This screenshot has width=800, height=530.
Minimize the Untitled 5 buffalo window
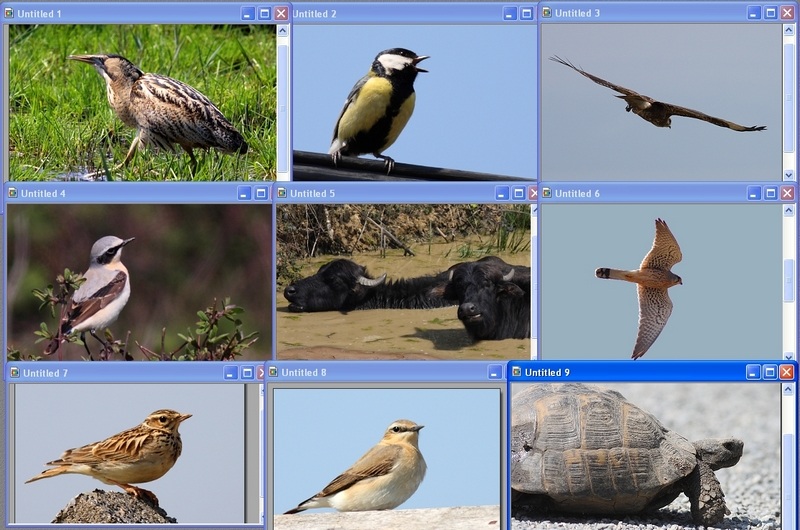click(x=502, y=193)
